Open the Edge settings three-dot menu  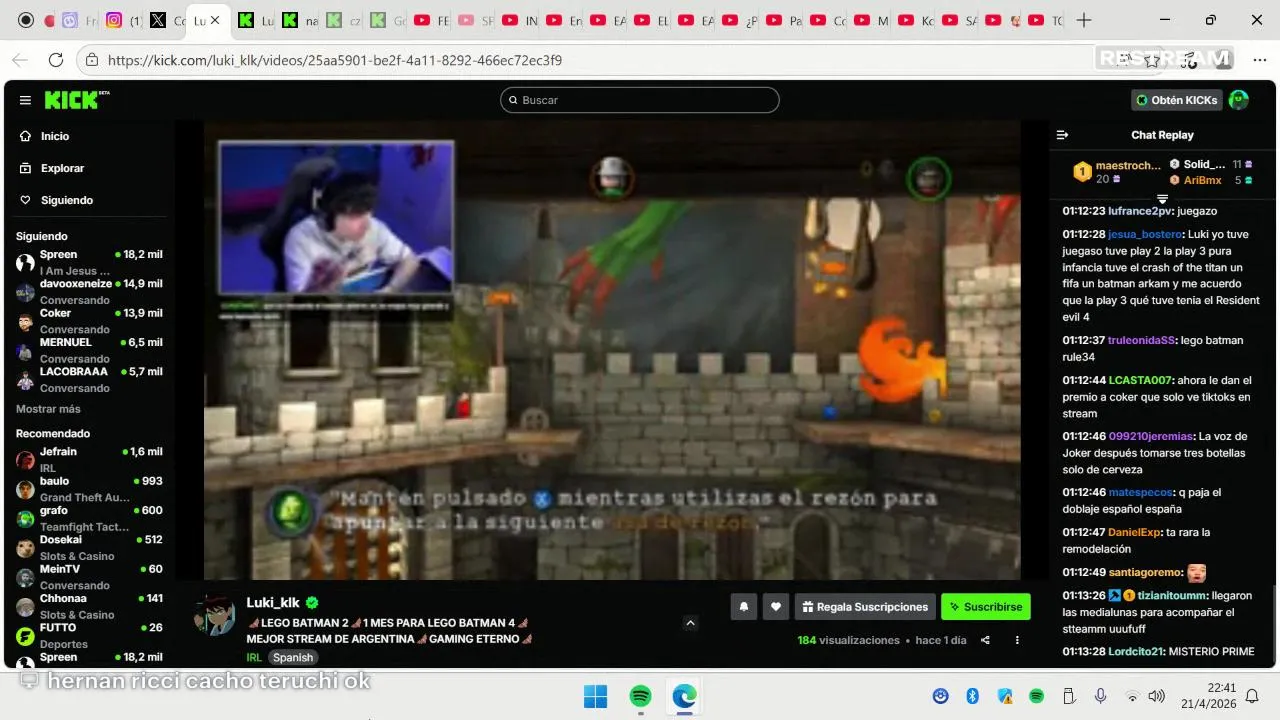click(1259, 60)
